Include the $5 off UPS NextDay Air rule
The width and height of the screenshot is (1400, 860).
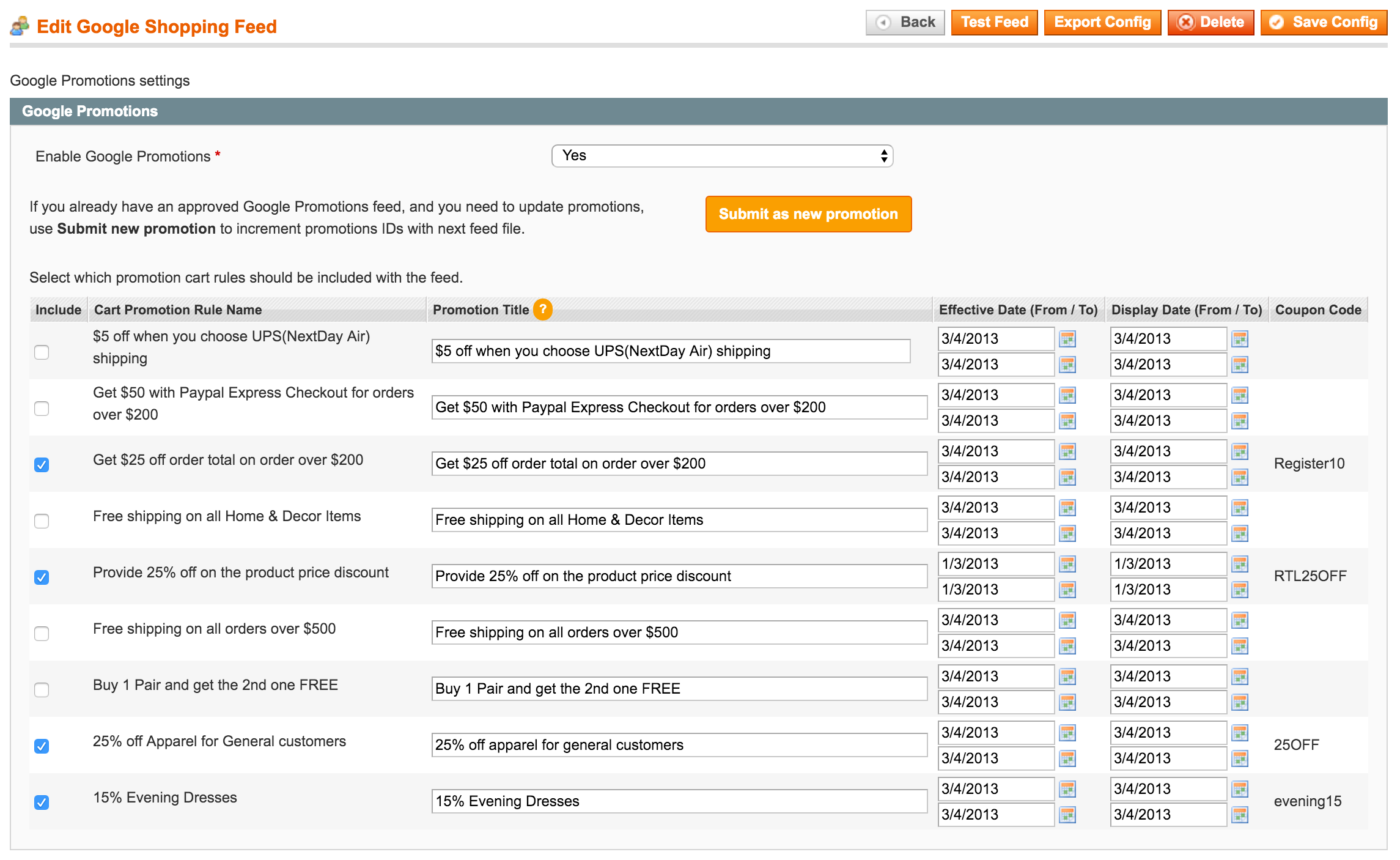click(42, 352)
